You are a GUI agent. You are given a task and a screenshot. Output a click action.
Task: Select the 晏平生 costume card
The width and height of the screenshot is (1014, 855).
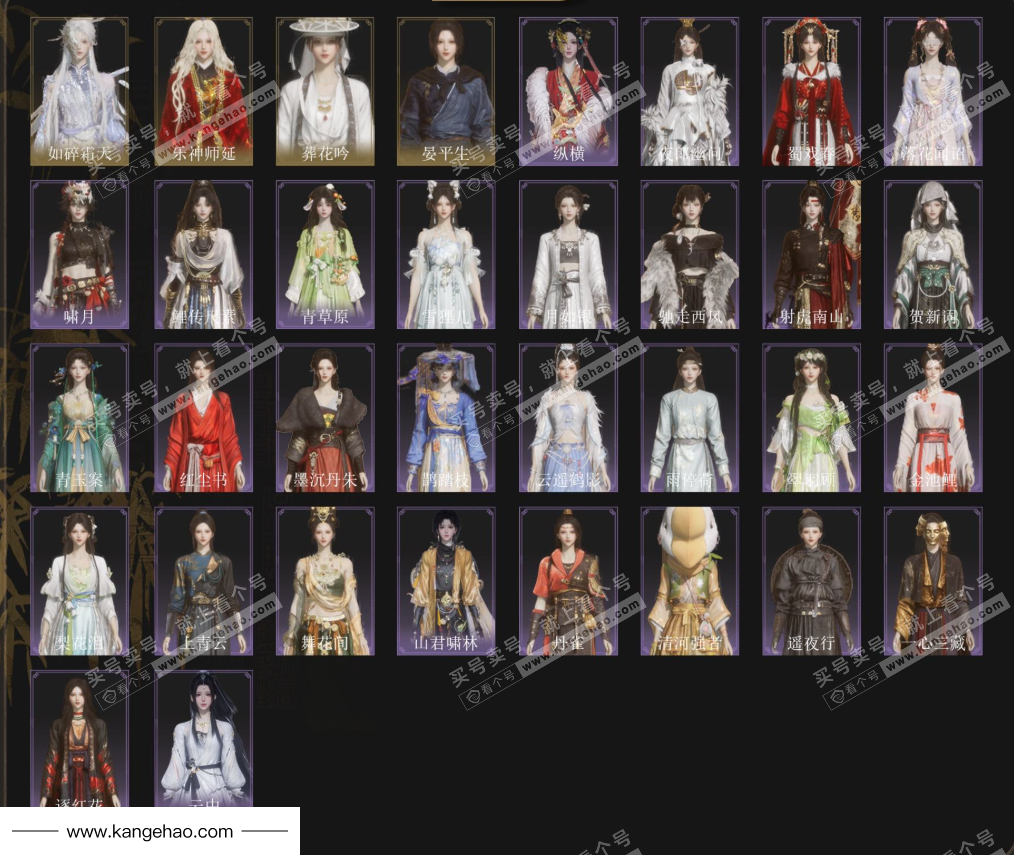coord(446,91)
